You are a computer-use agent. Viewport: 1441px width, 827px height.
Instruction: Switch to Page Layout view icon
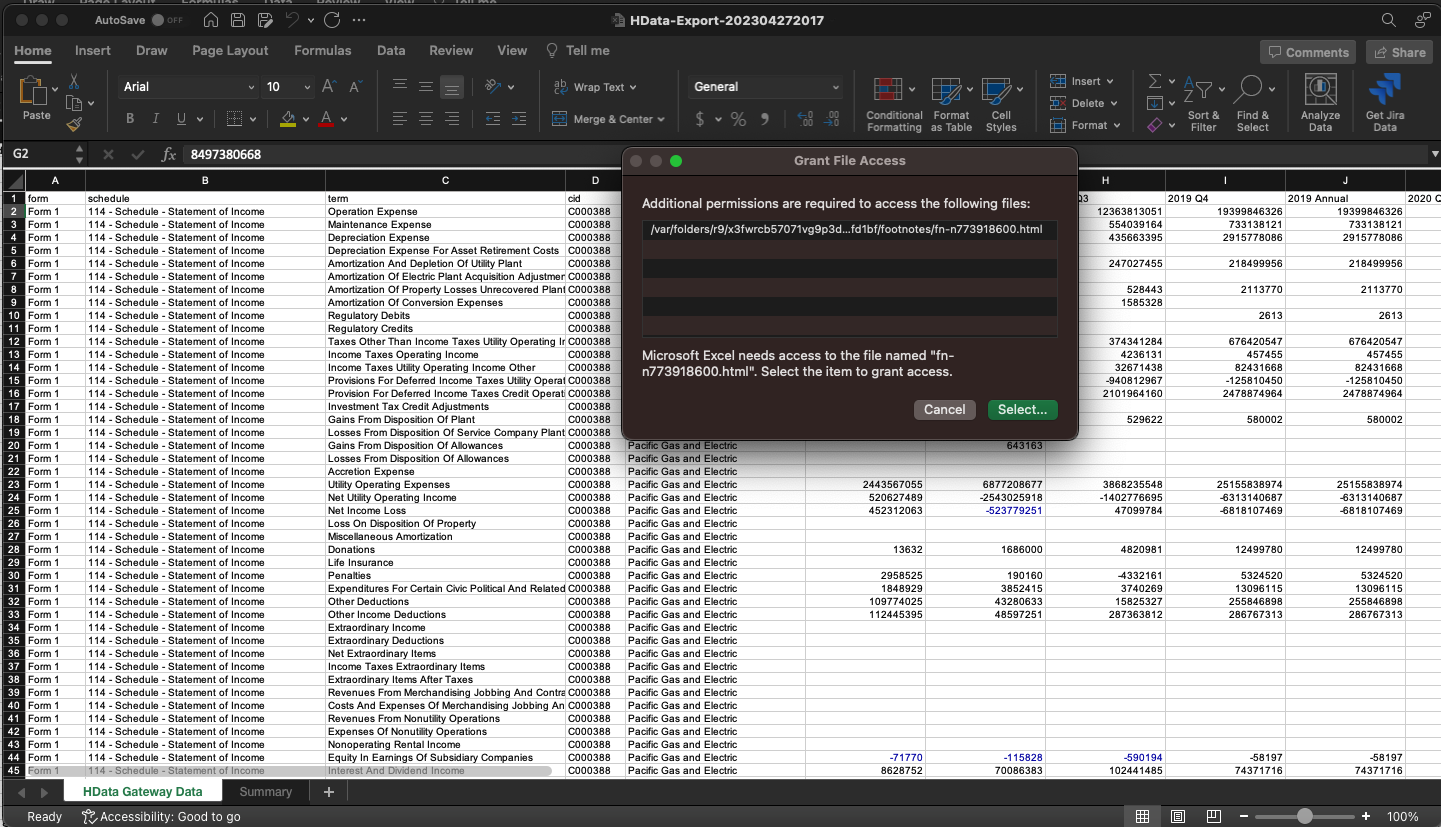[1178, 817]
